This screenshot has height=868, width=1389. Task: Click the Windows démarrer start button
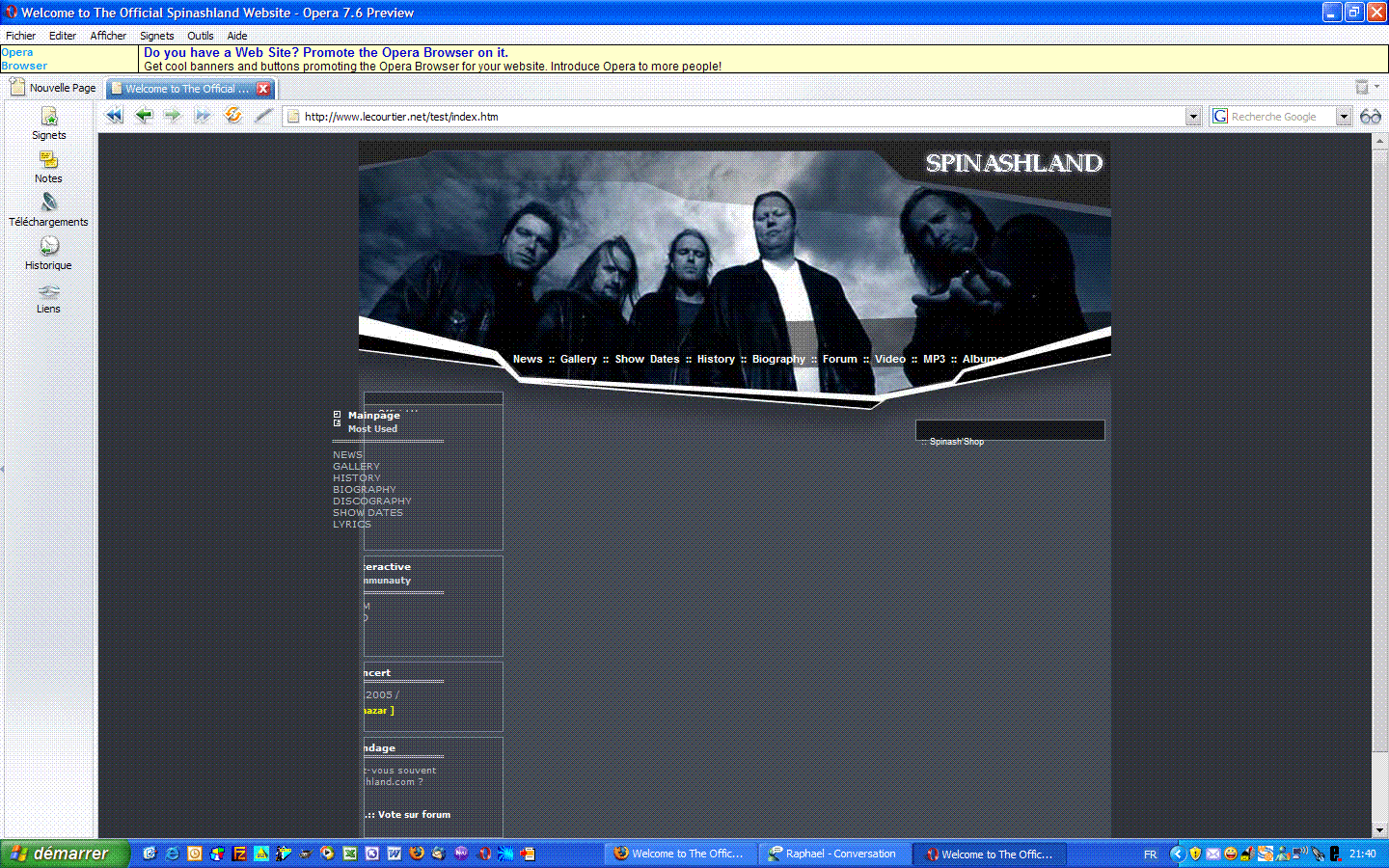63,854
